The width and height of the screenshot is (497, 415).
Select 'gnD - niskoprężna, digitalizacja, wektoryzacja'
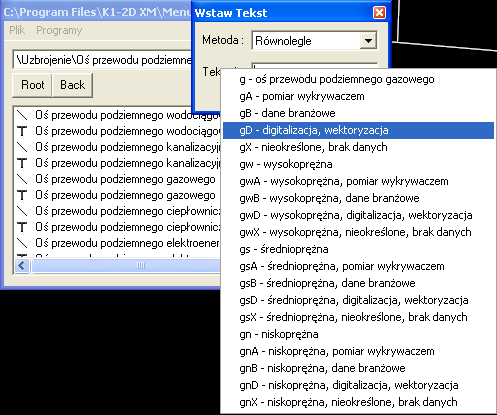358,385
